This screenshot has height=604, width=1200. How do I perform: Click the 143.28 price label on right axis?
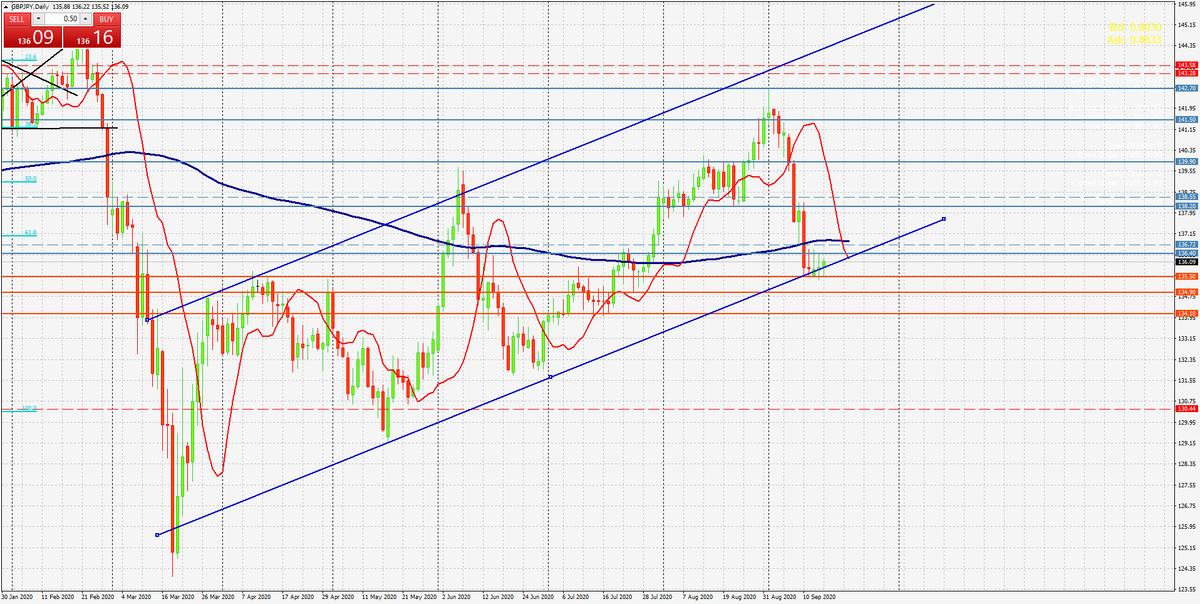[x=1186, y=74]
